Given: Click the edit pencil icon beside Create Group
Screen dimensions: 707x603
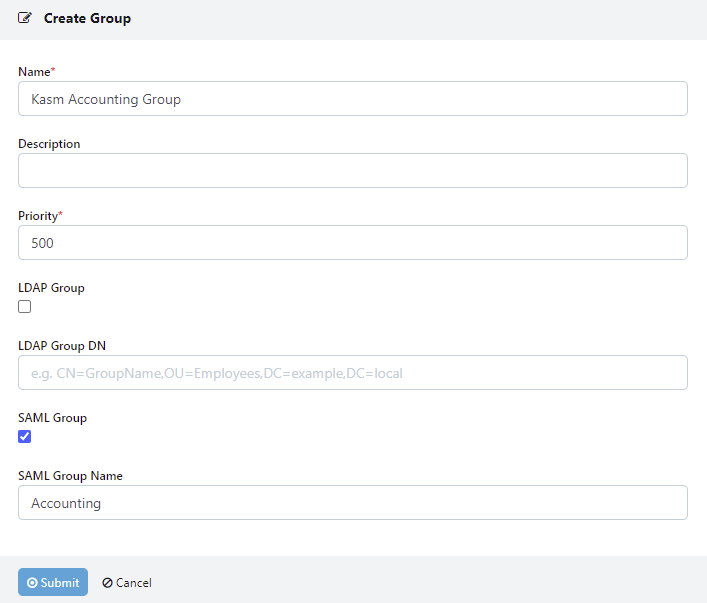Looking at the screenshot, I should [x=25, y=18].
